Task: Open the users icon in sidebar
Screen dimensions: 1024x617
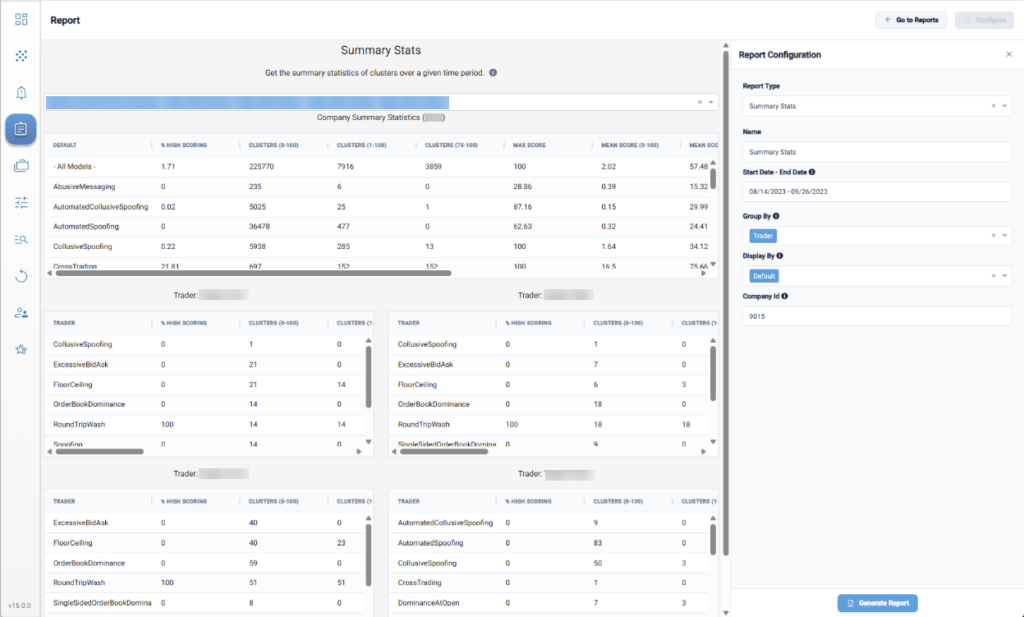Action: pyautogui.click(x=21, y=313)
